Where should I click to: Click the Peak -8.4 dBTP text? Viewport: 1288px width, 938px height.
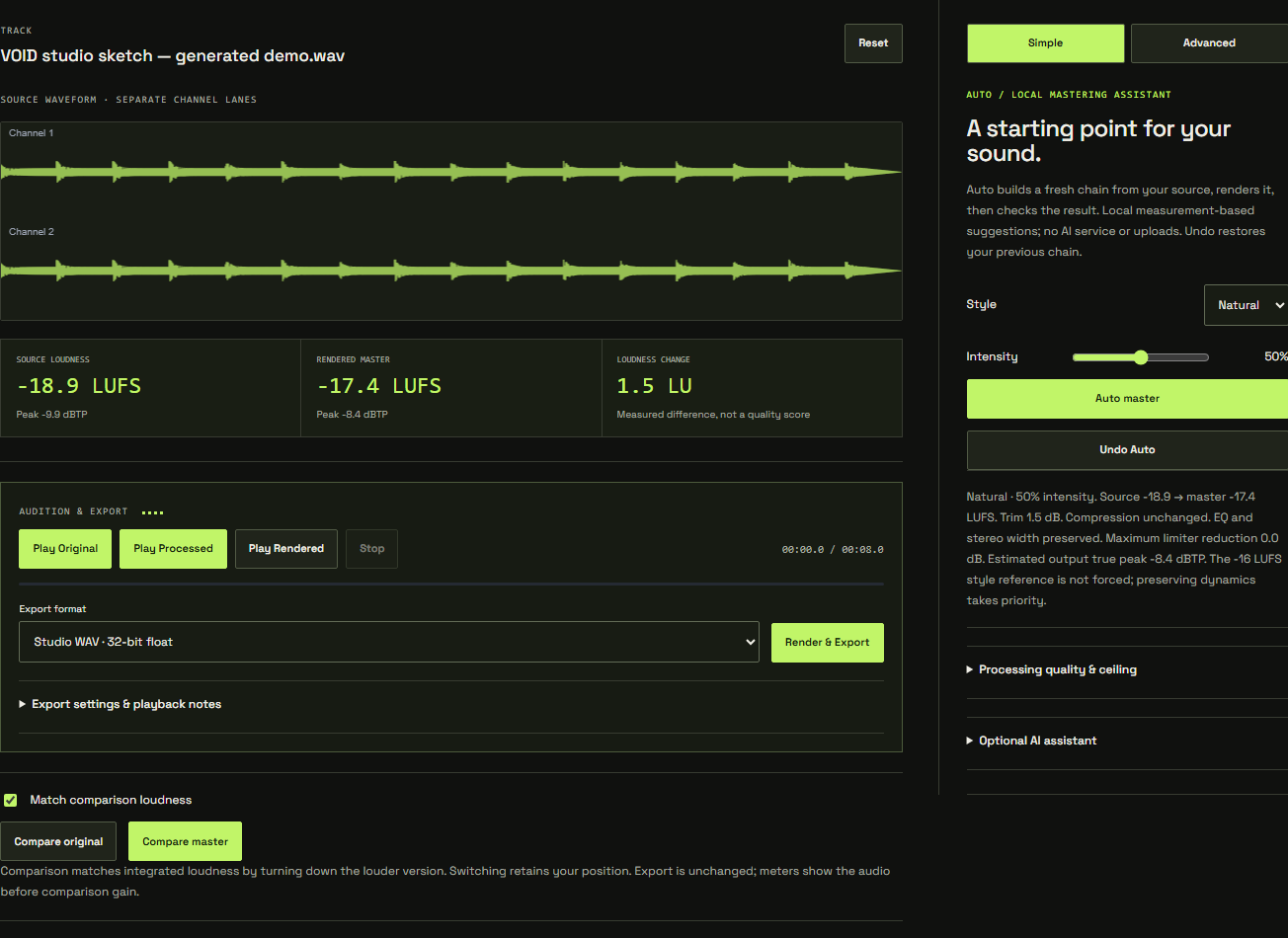point(353,415)
